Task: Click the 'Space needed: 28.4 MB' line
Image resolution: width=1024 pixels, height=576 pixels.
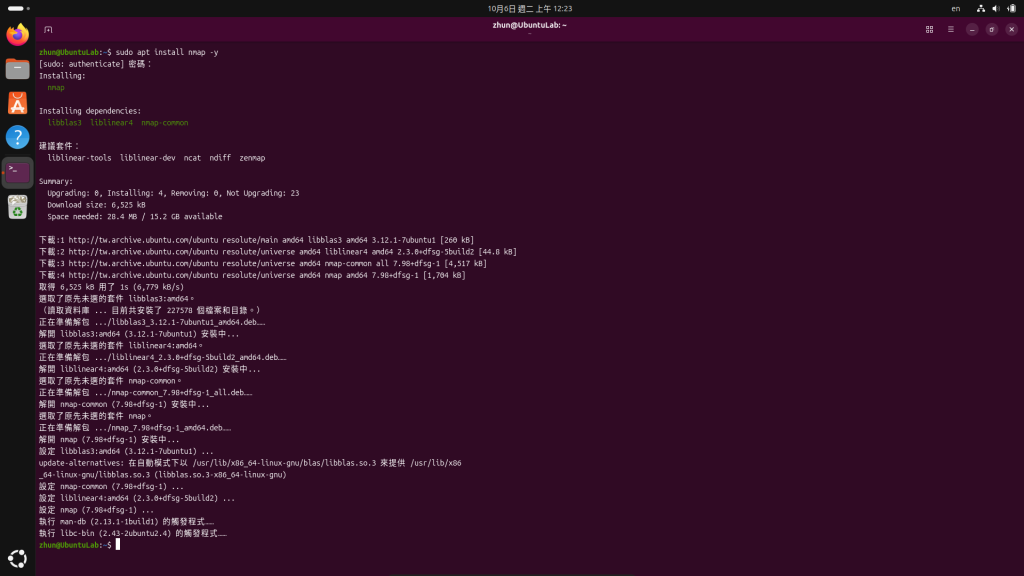Action: click(135, 217)
